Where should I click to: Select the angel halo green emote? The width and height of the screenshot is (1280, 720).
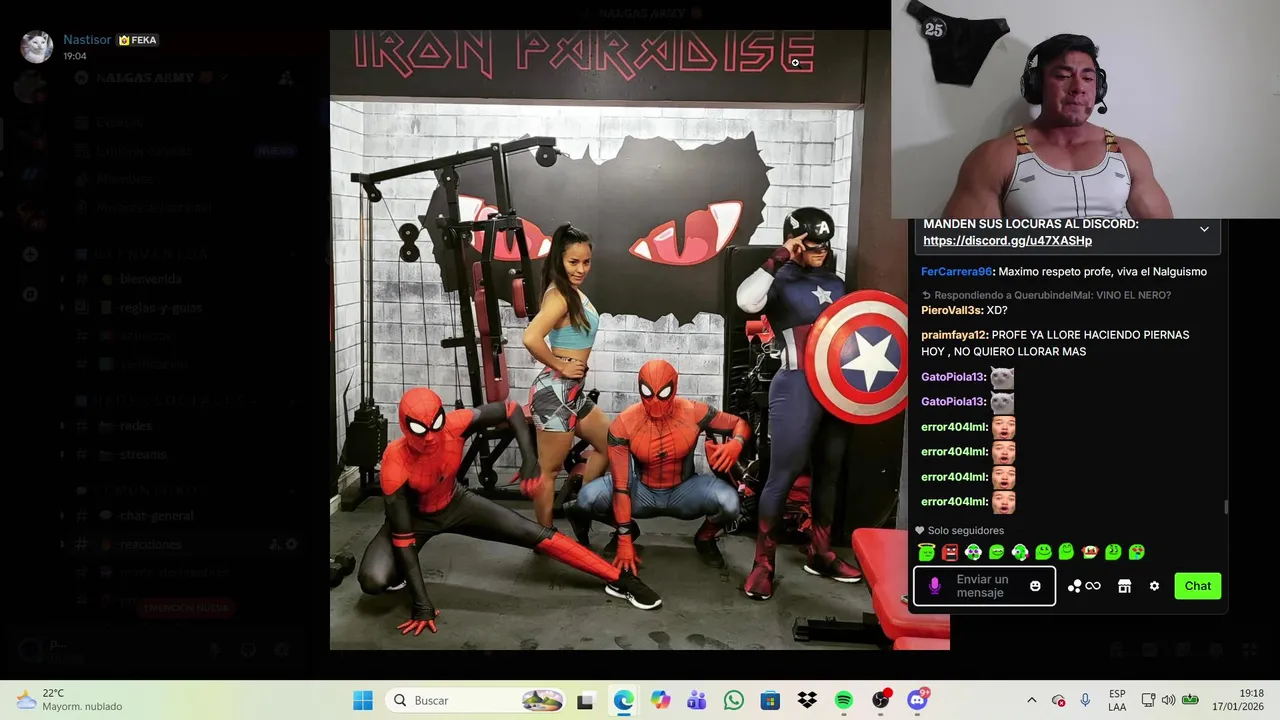(926, 552)
